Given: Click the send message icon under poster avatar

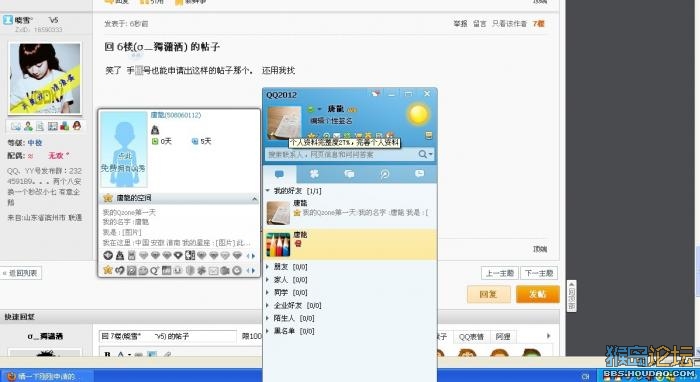Looking at the screenshot, I should [x=16, y=126].
